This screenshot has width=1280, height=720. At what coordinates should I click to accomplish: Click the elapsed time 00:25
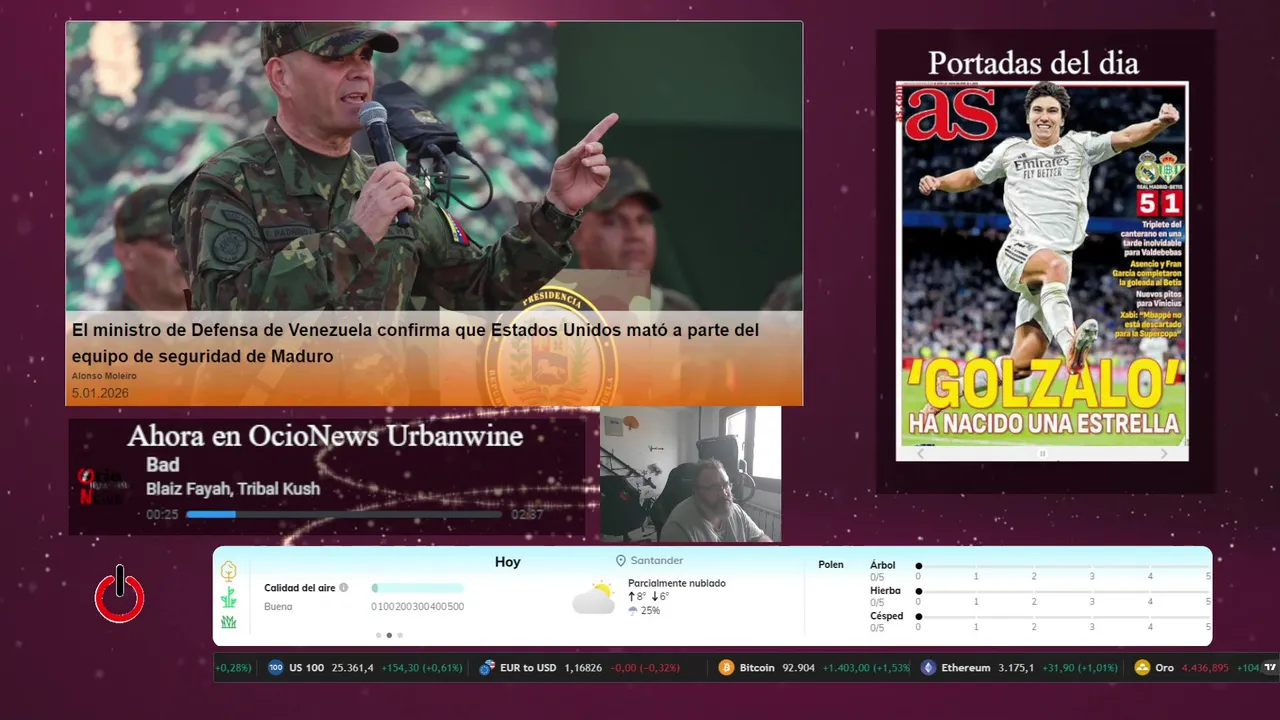point(162,515)
